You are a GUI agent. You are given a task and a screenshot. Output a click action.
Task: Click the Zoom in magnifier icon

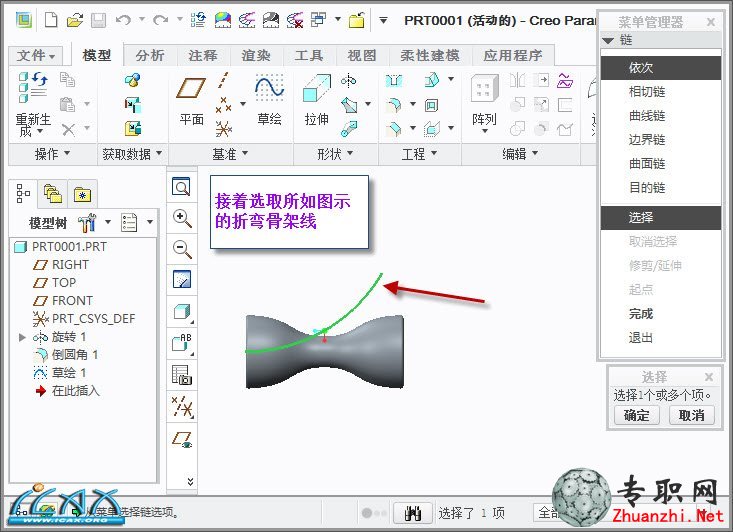(182, 218)
